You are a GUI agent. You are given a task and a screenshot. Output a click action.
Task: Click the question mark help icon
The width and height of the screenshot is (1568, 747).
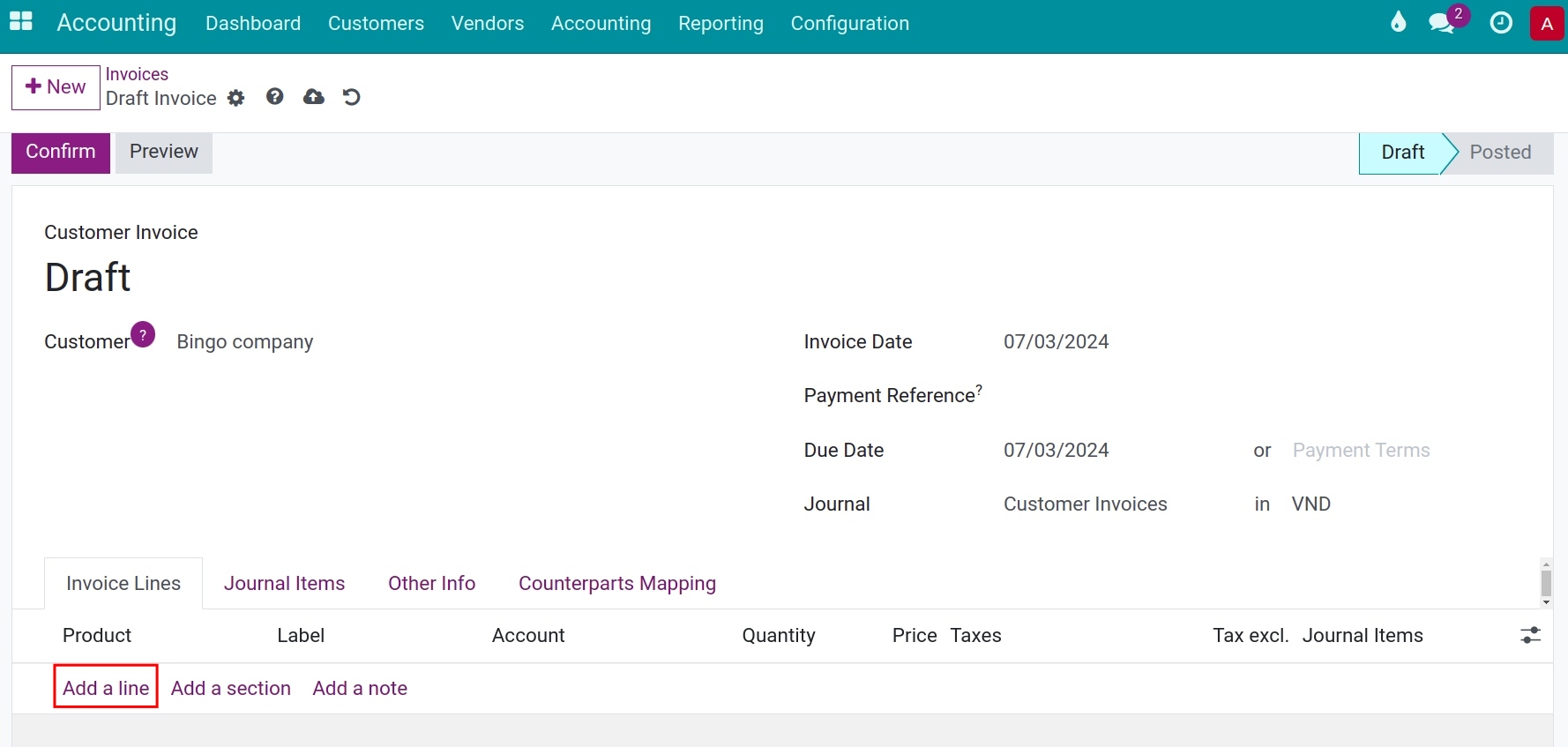tap(275, 96)
